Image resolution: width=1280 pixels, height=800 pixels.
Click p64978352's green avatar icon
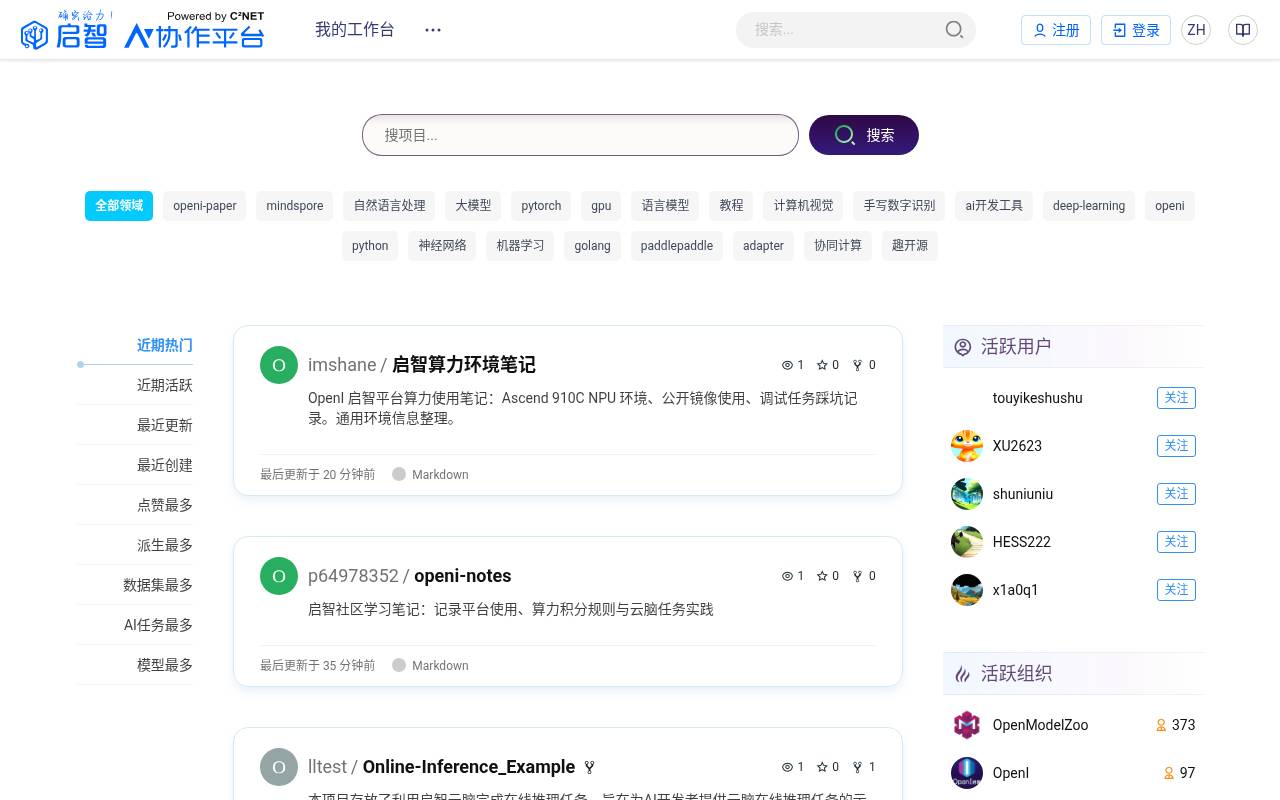(279, 576)
